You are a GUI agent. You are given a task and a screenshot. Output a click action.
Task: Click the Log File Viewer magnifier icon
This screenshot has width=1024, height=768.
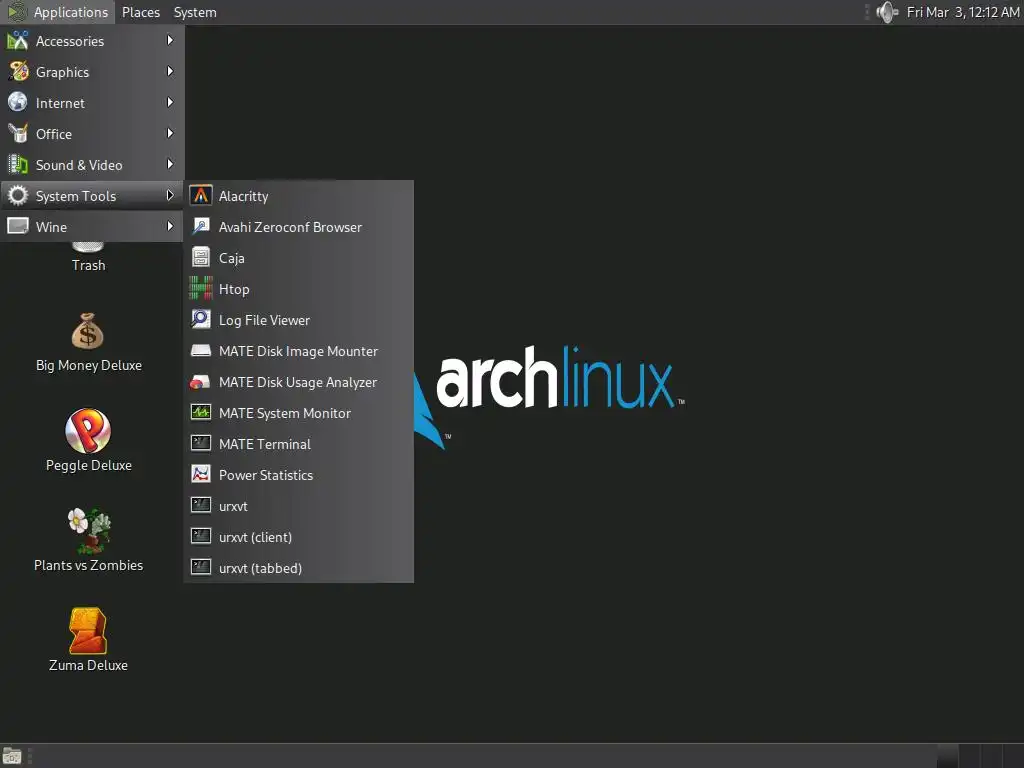pos(200,319)
